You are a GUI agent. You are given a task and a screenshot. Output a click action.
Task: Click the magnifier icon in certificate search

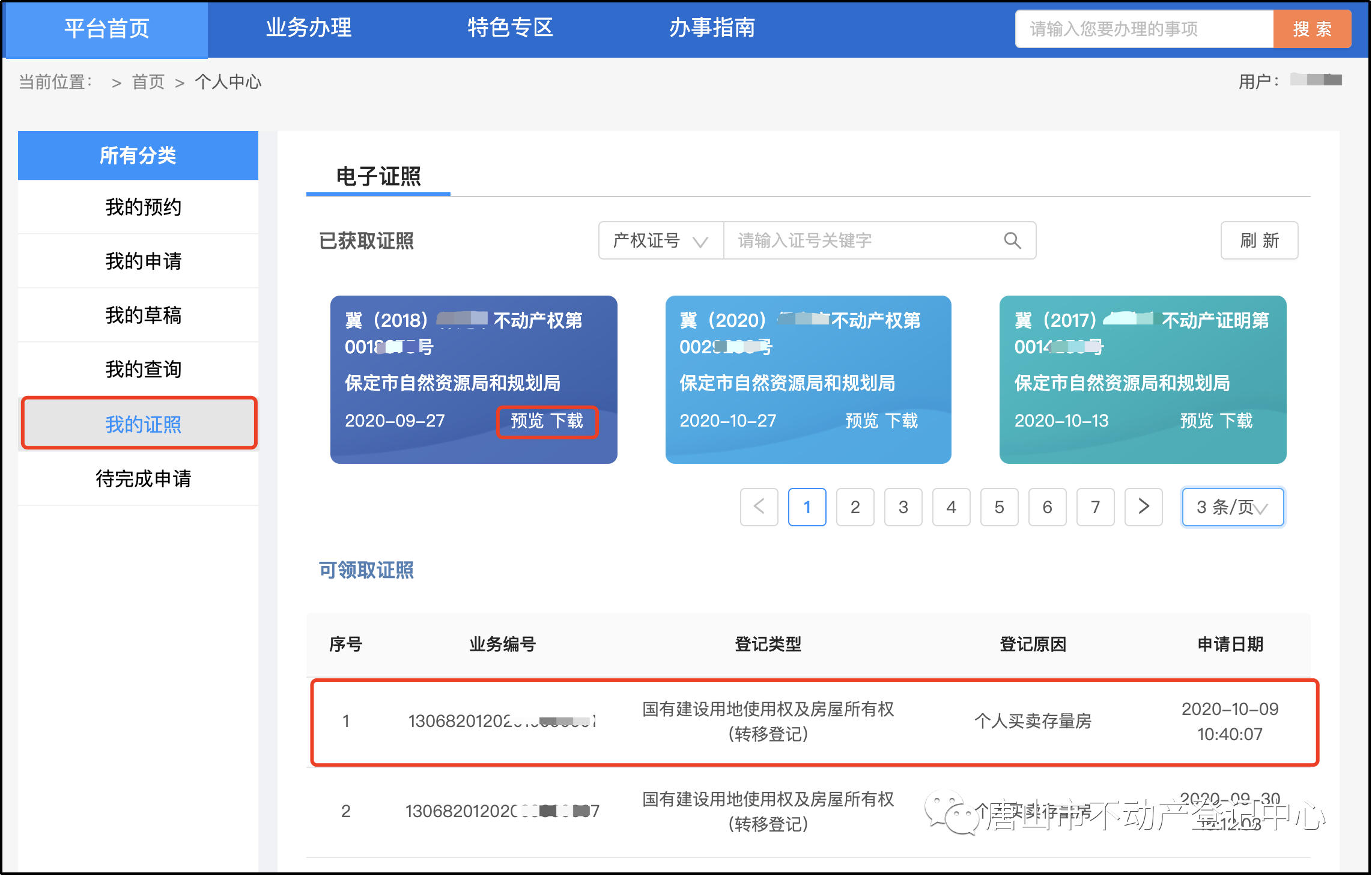tap(1012, 241)
